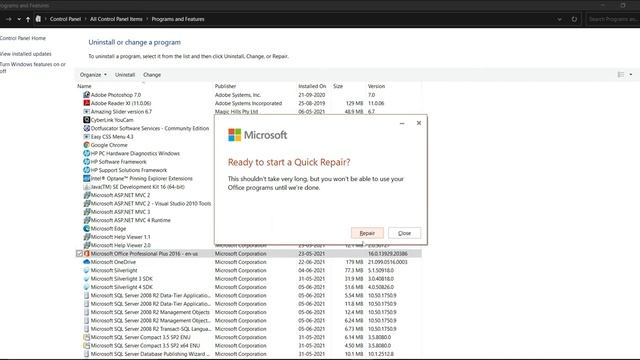Select HP PC Hardware Diagnostics Windows icon
The image size is (640, 360).
(87, 153)
